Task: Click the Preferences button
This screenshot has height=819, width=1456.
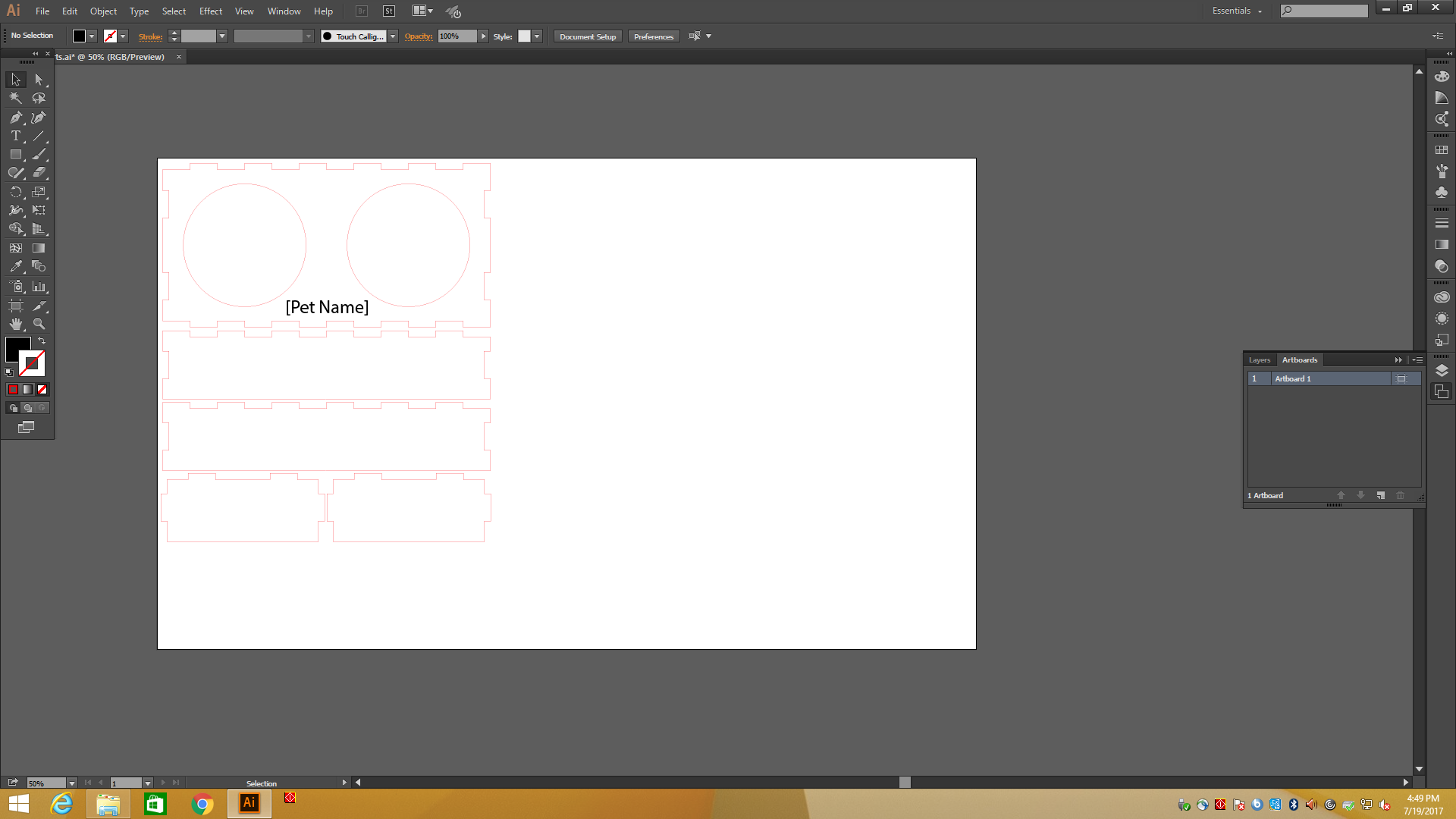Action: (654, 36)
